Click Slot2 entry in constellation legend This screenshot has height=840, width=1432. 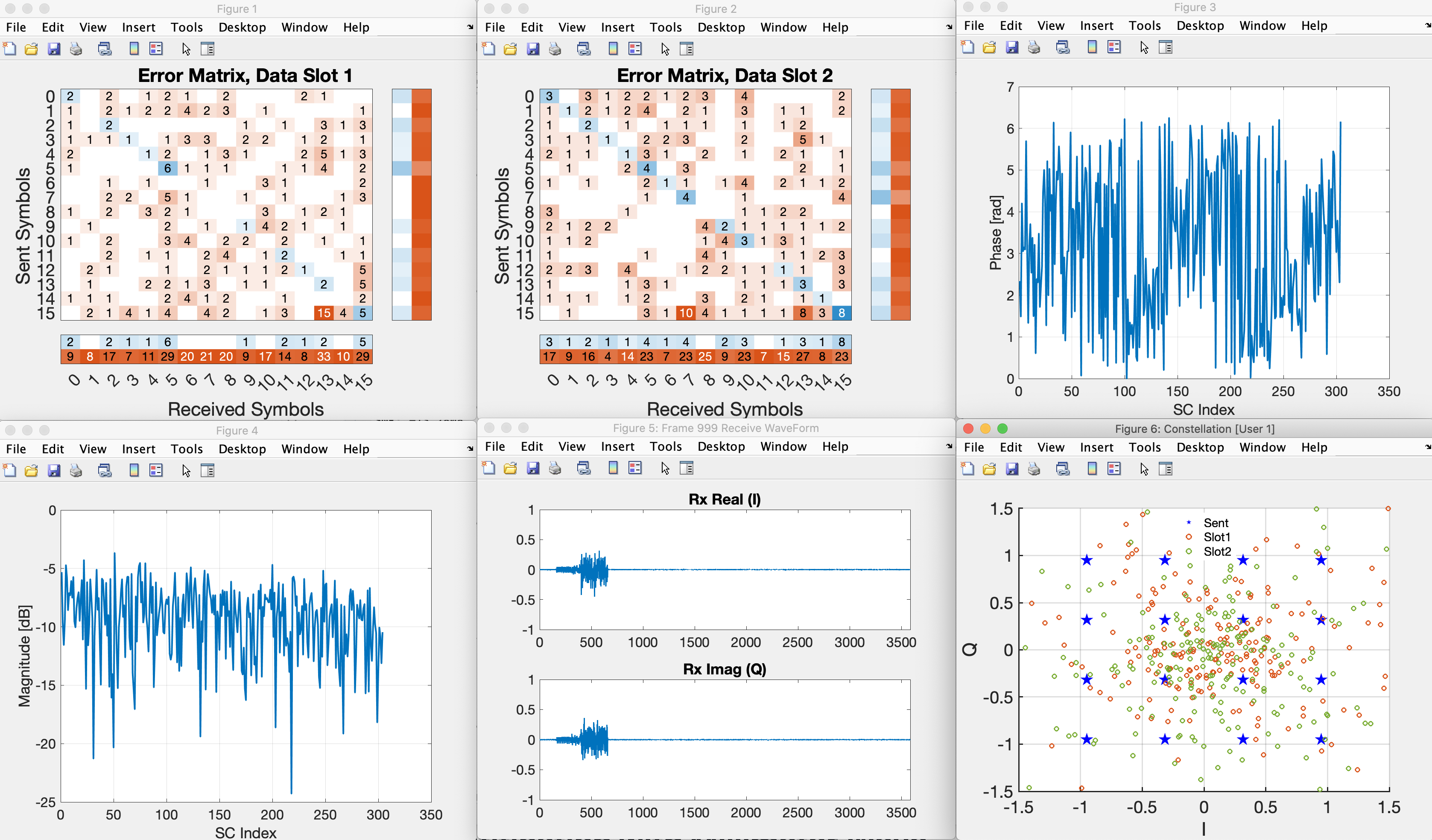pyautogui.click(x=1217, y=551)
